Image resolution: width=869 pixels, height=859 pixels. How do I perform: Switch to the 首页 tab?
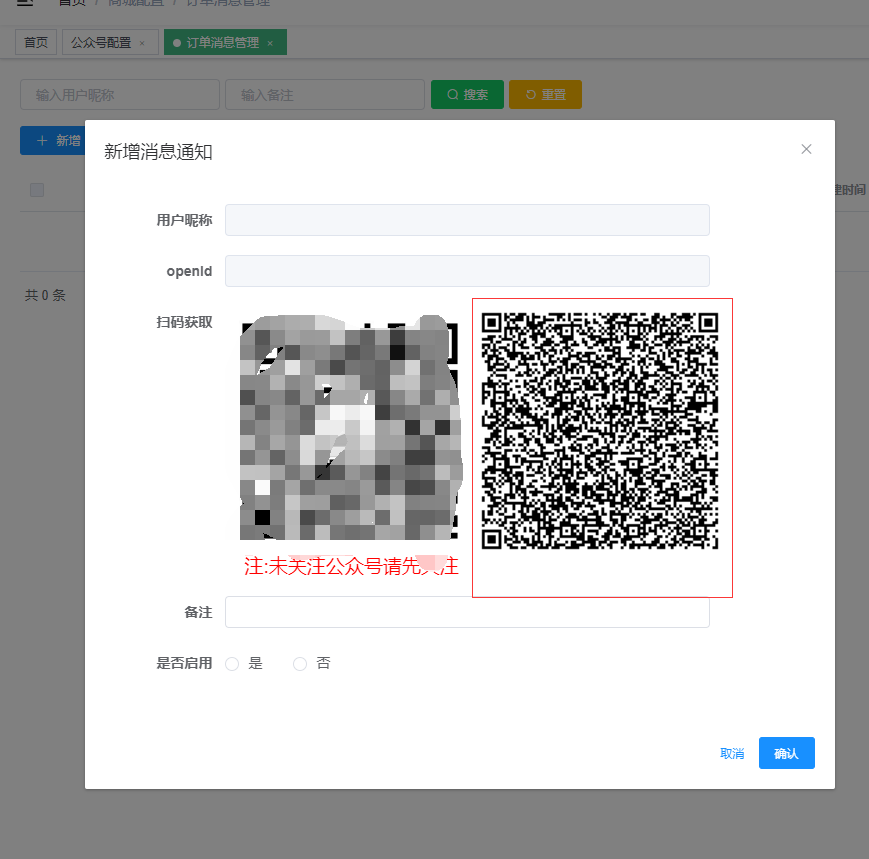point(36,42)
